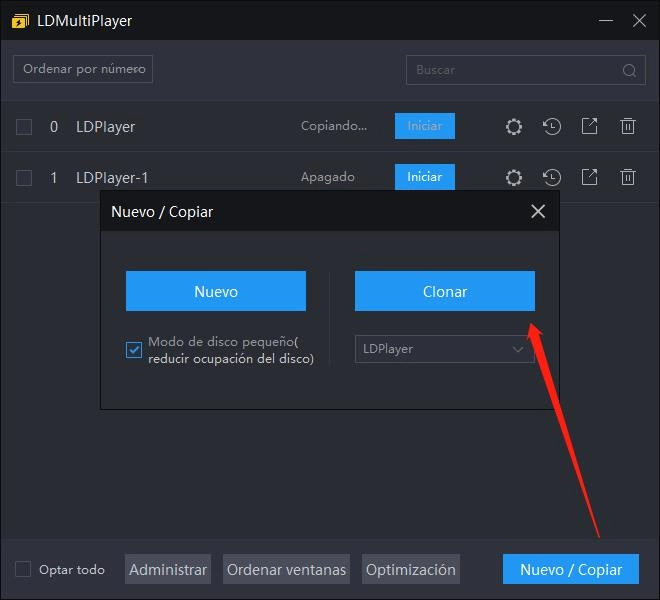This screenshot has height=600, width=660.
Task: Close the Nuevo / Copiar dialog
Action: click(538, 211)
